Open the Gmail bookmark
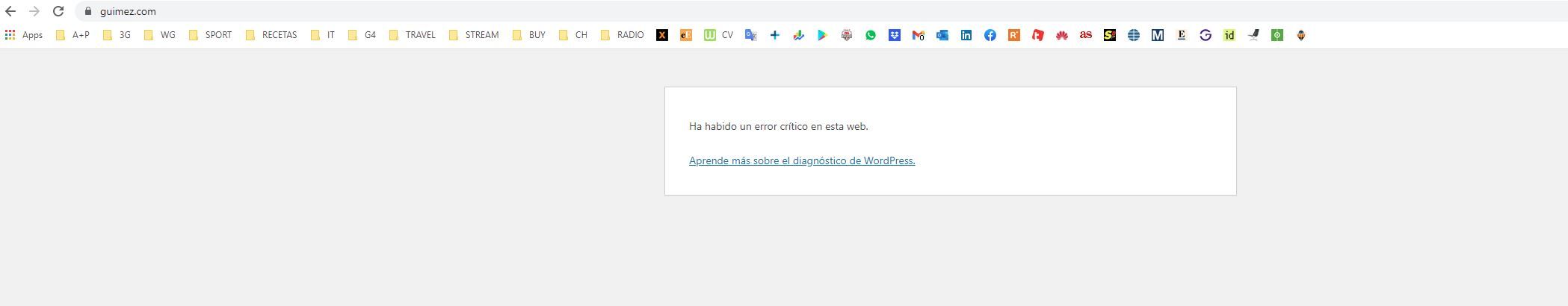The width and height of the screenshot is (1568, 306). pos(919,35)
